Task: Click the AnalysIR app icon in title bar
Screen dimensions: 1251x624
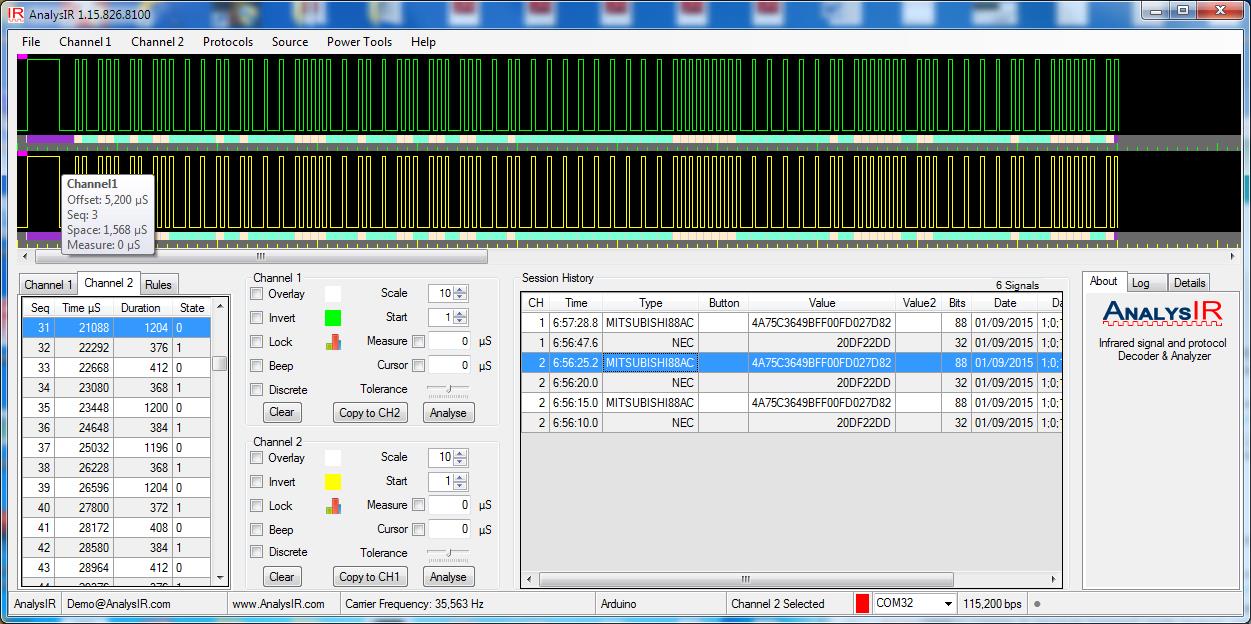Action: point(16,11)
